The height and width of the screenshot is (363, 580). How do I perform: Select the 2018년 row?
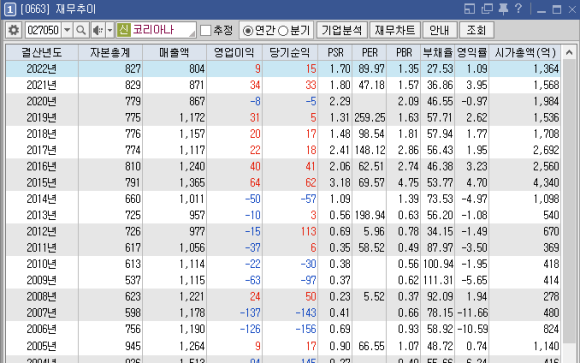coord(283,134)
